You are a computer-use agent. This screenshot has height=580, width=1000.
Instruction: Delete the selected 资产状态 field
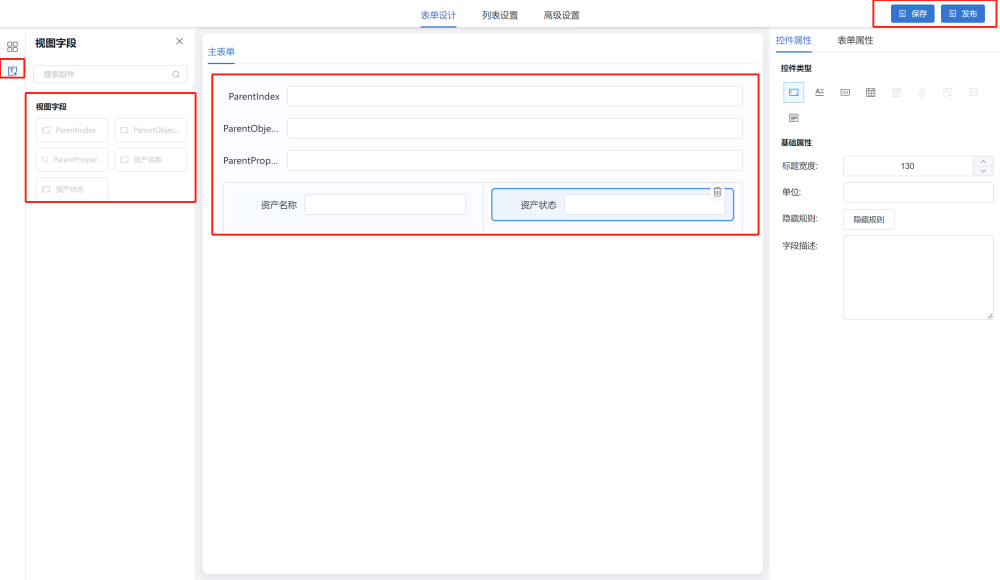click(717, 192)
